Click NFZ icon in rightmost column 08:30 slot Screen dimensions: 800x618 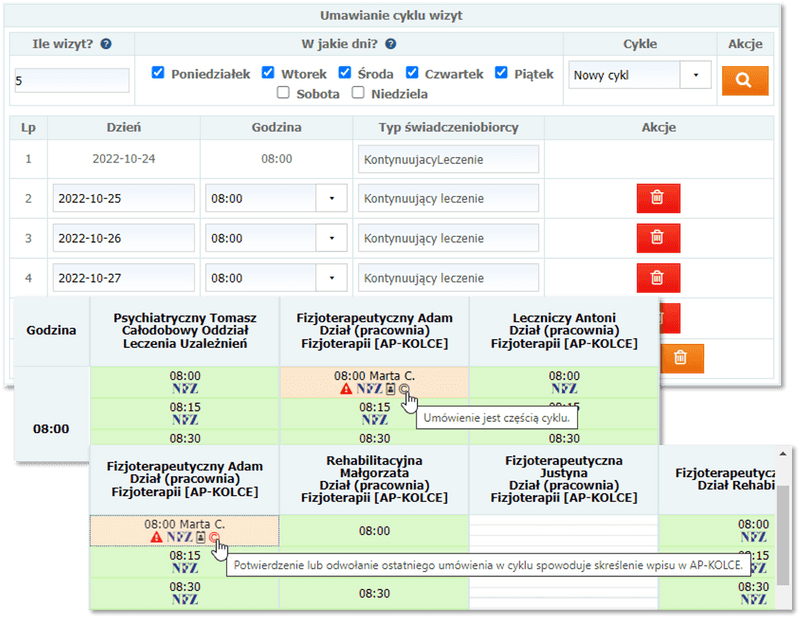tap(754, 600)
